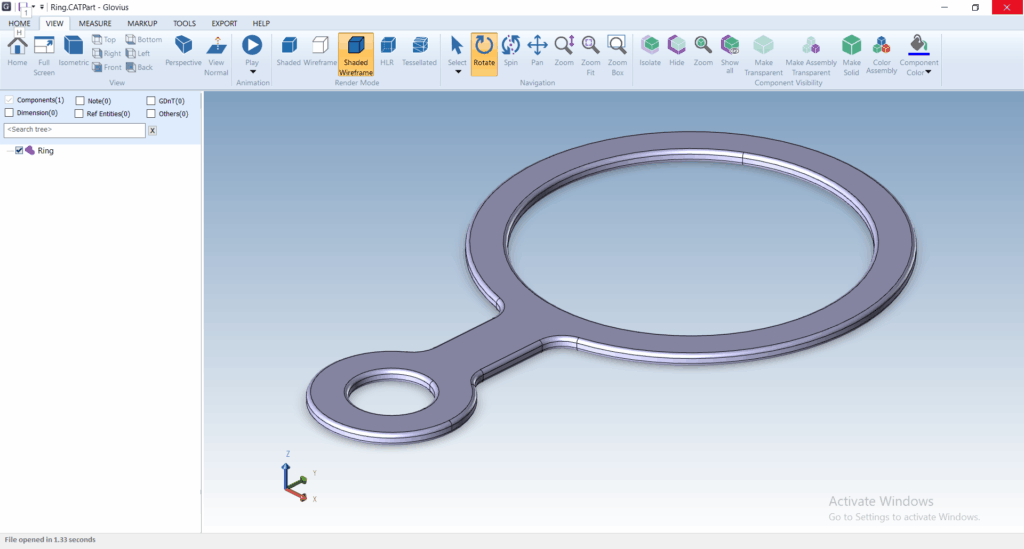The height and width of the screenshot is (549, 1024).
Task: Select the Pan navigation tool
Action: coord(537,46)
